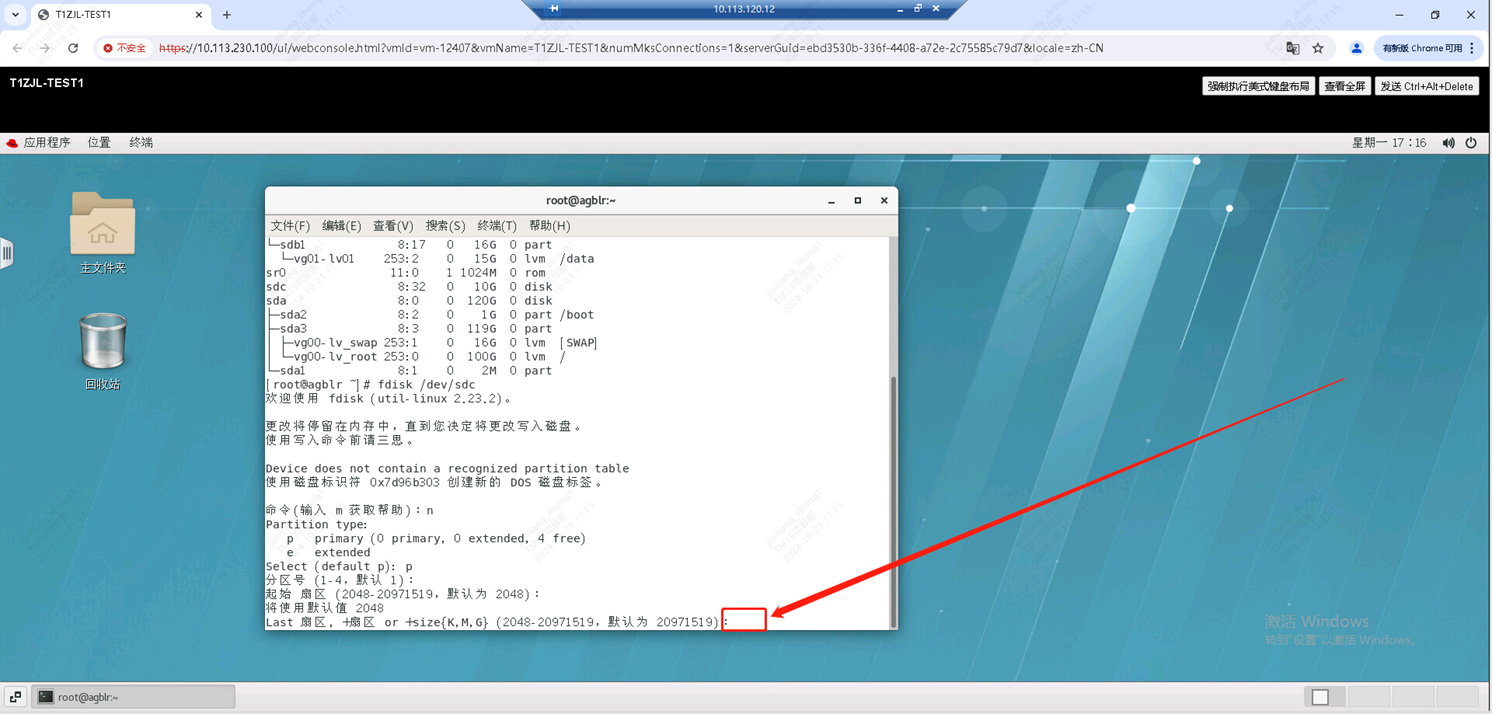
Task: Click 查看全屏 fullscreen button
Action: [x=1344, y=86]
